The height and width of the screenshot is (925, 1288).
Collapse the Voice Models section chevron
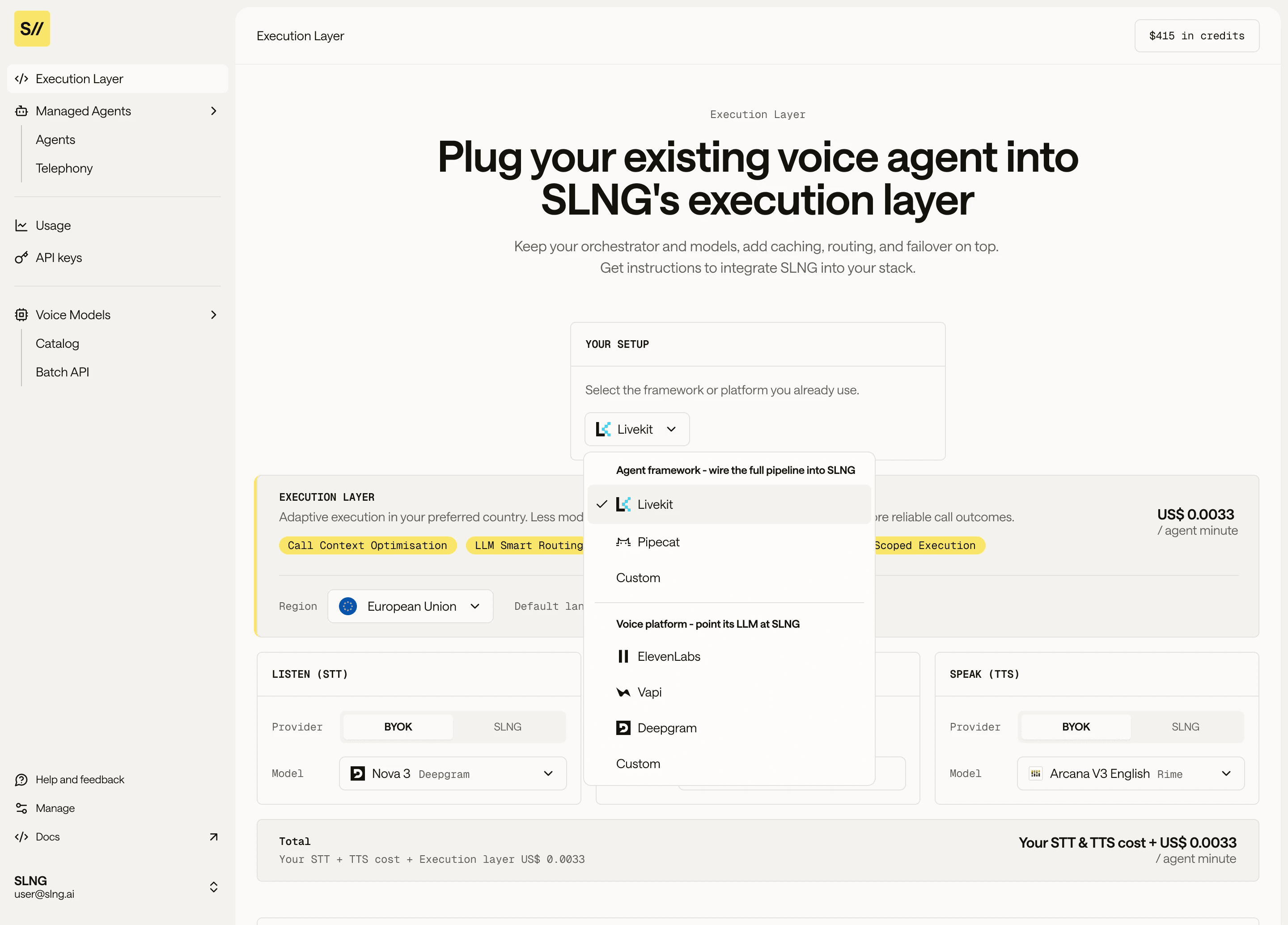[213, 315]
